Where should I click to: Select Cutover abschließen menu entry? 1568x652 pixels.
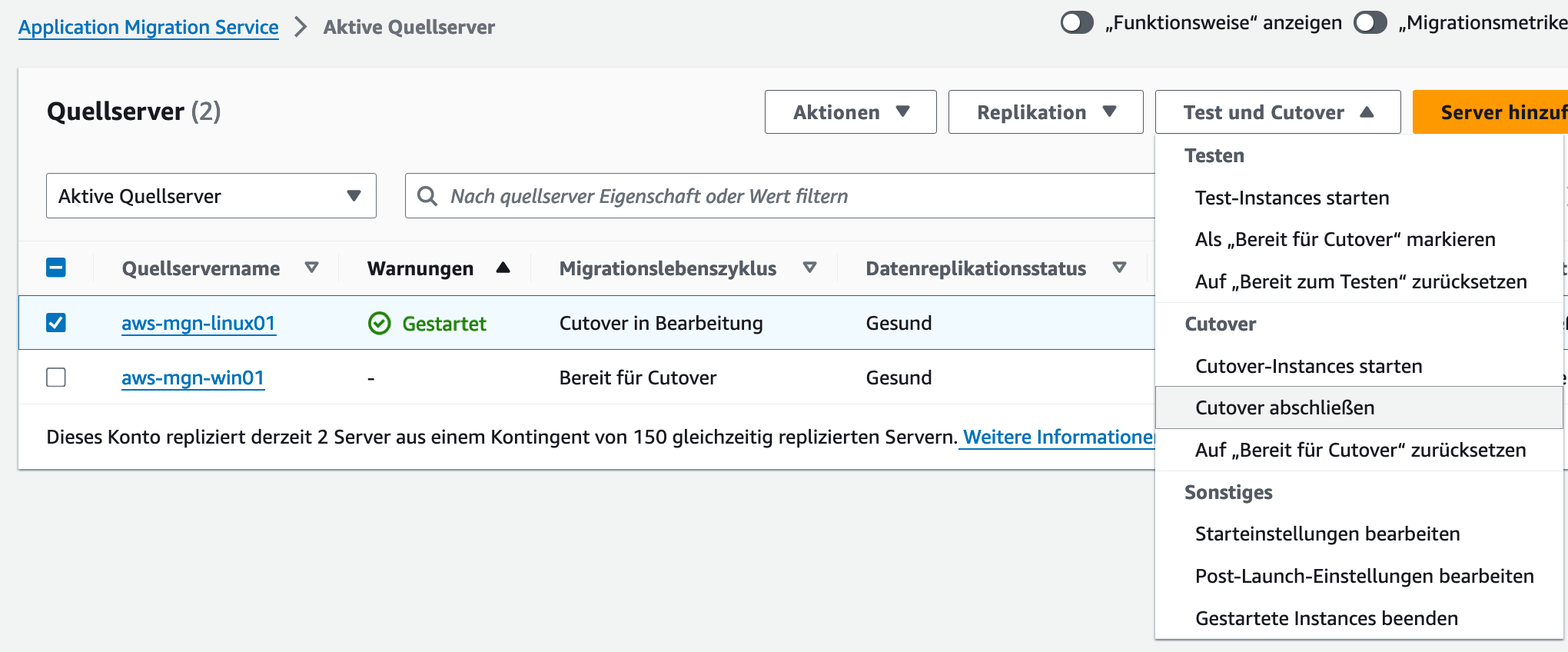(1359, 407)
